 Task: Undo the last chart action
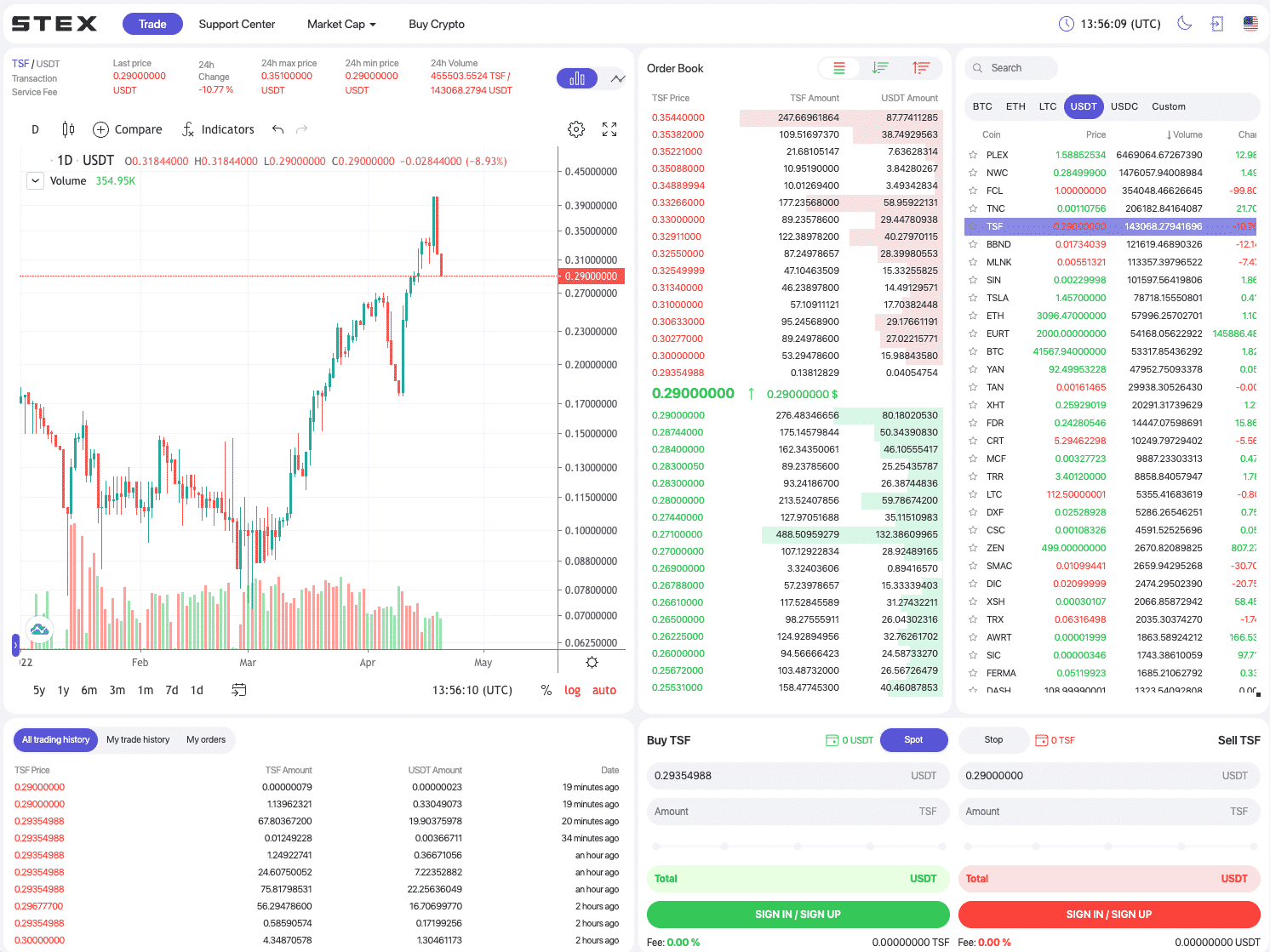coord(277,129)
